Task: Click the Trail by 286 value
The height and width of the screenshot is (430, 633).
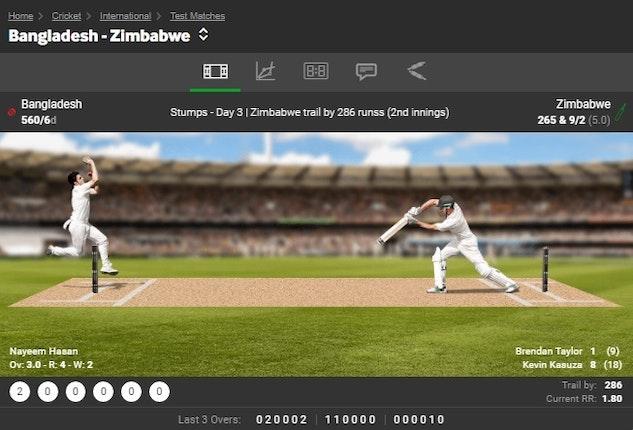Action: click(613, 385)
